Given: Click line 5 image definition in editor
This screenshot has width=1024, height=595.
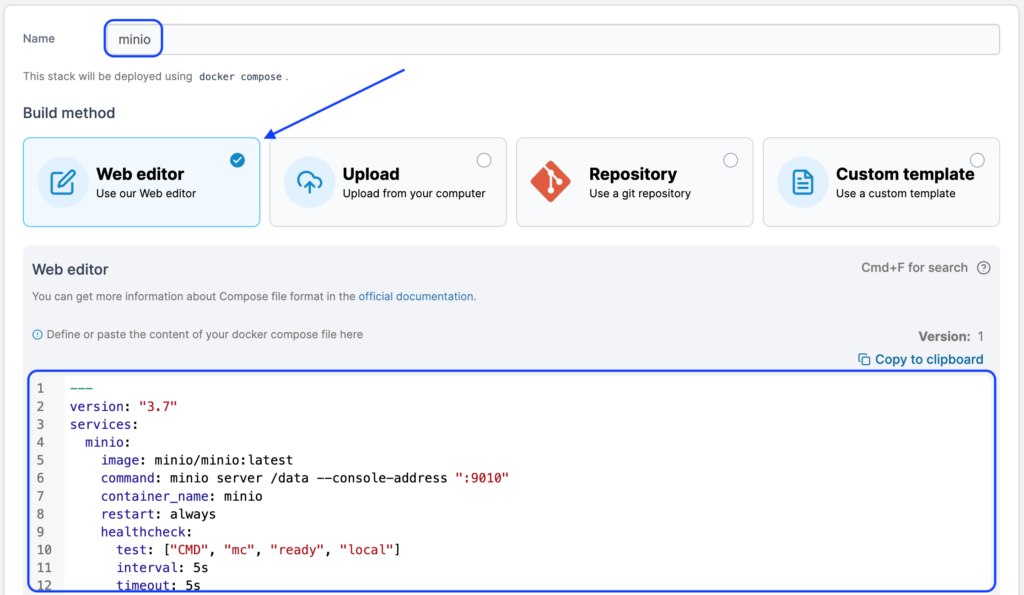Looking at the screenshot, I should (196, 460).
